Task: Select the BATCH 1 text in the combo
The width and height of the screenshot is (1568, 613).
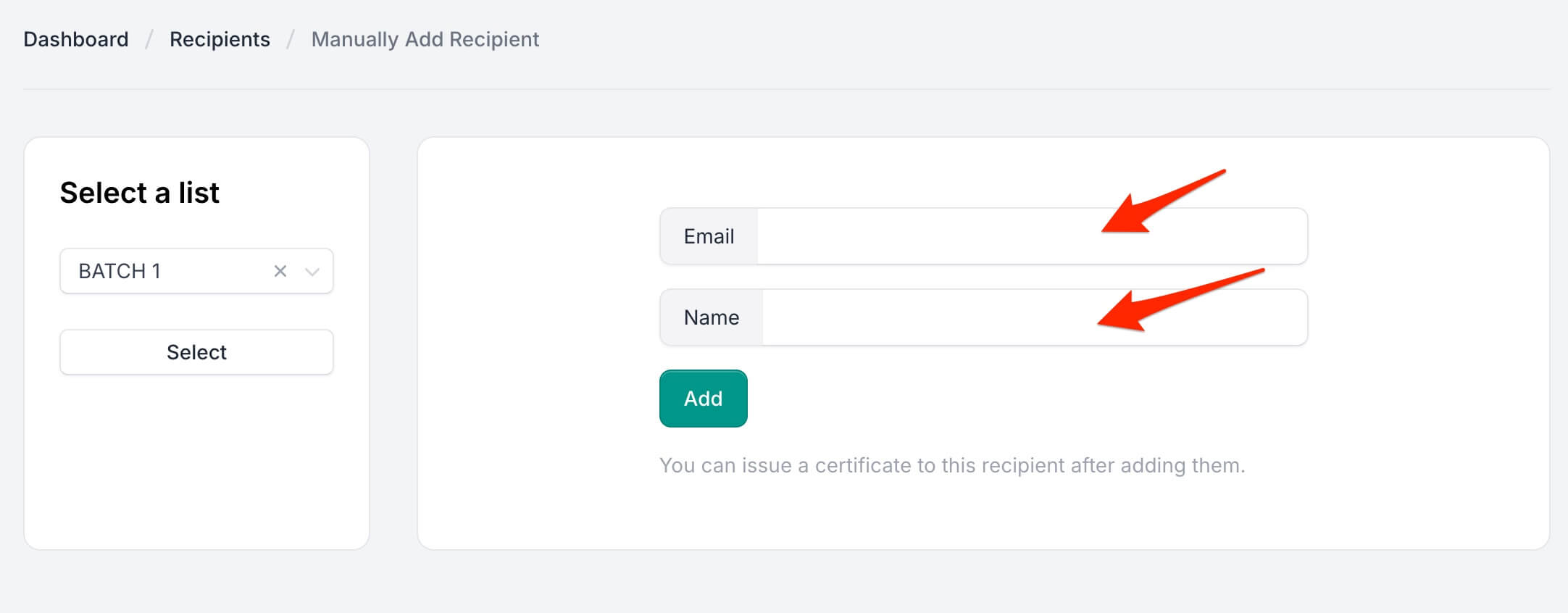Action: click(118, 271)
